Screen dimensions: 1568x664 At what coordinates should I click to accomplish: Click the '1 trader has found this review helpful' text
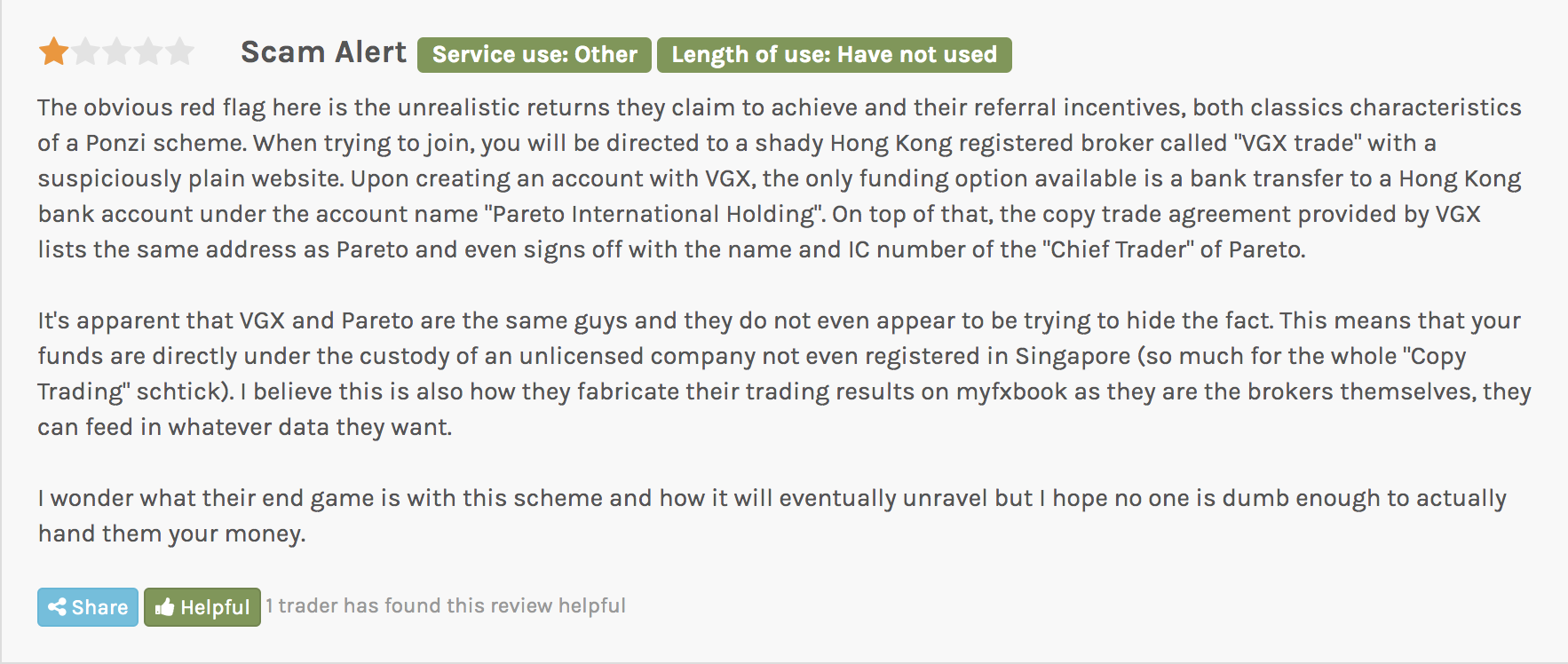tap(446, 605)
